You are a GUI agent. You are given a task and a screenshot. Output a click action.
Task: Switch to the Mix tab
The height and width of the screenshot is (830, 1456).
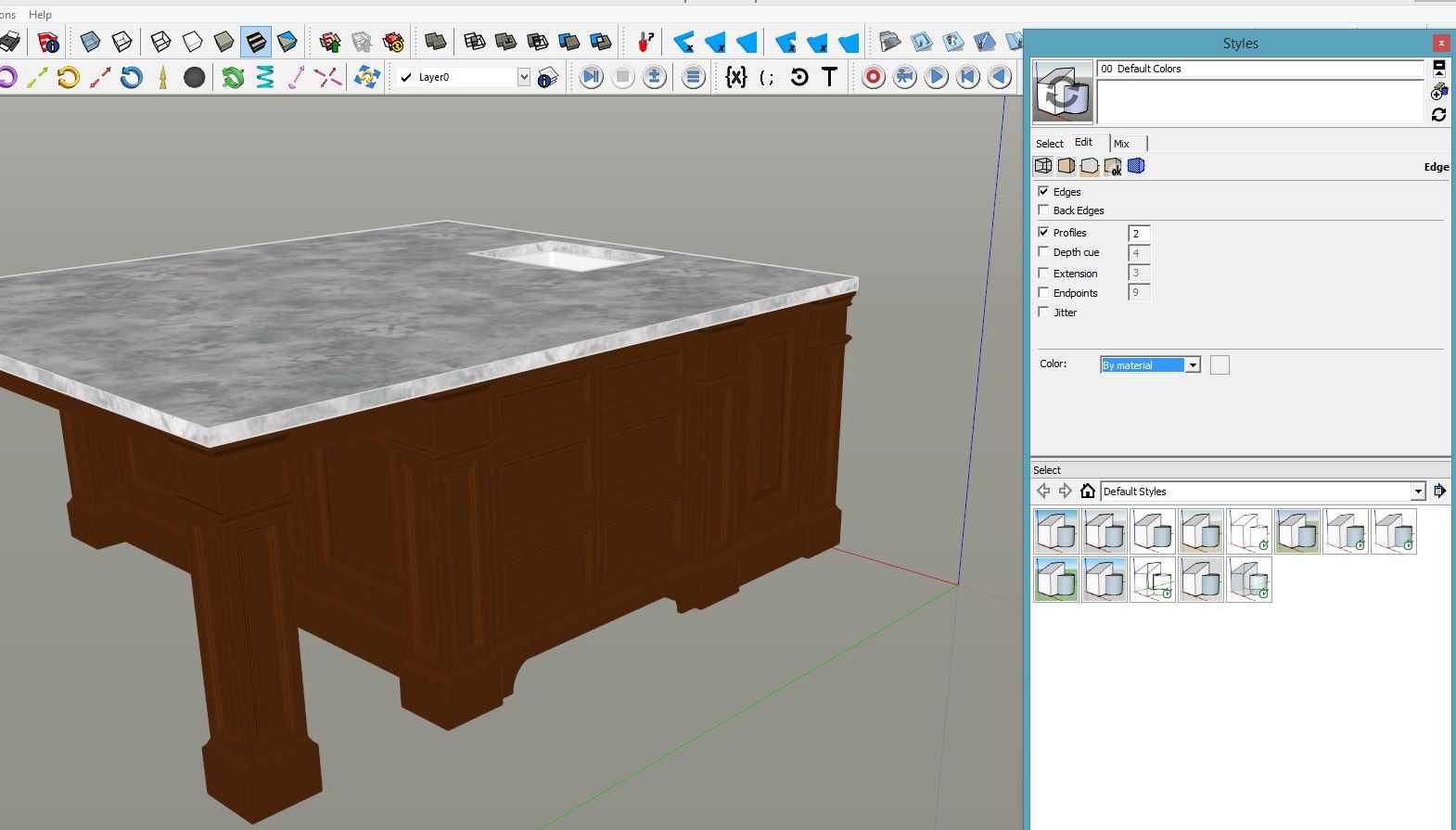(x=1121, y=144)
